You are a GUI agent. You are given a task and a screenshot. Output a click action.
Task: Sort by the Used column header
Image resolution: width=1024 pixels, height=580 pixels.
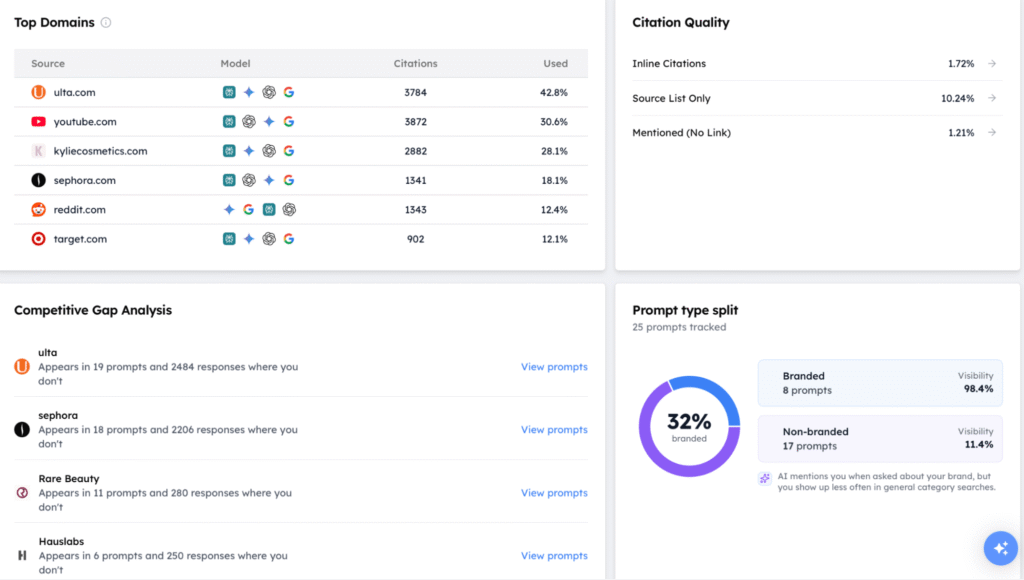click(x=555, y=63)
